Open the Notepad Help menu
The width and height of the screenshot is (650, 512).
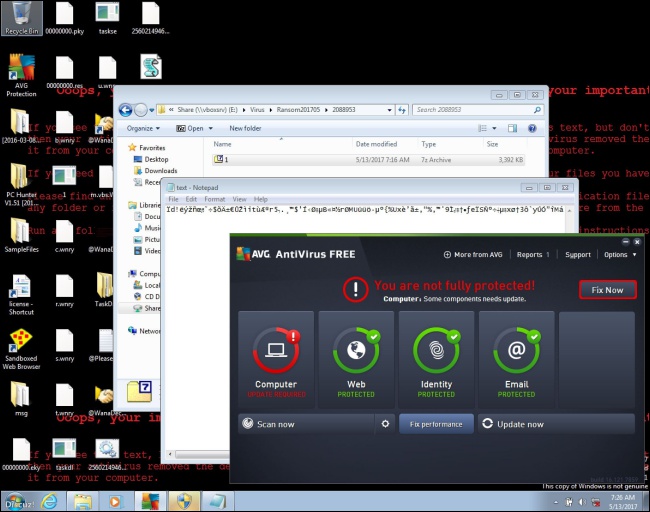pos(261,199)
